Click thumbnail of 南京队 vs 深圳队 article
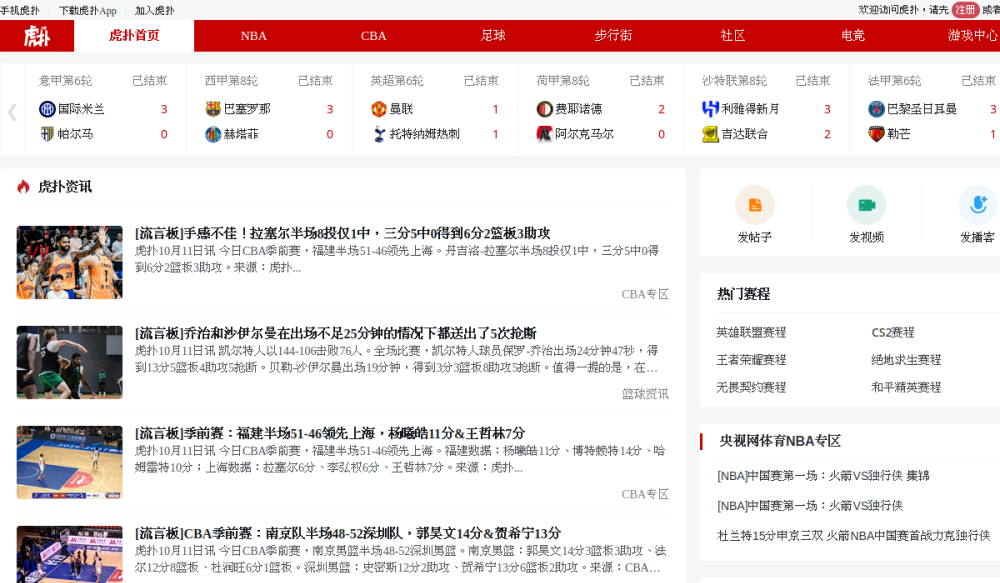Screen dimensions: 1000x583 tap(70, 554)
